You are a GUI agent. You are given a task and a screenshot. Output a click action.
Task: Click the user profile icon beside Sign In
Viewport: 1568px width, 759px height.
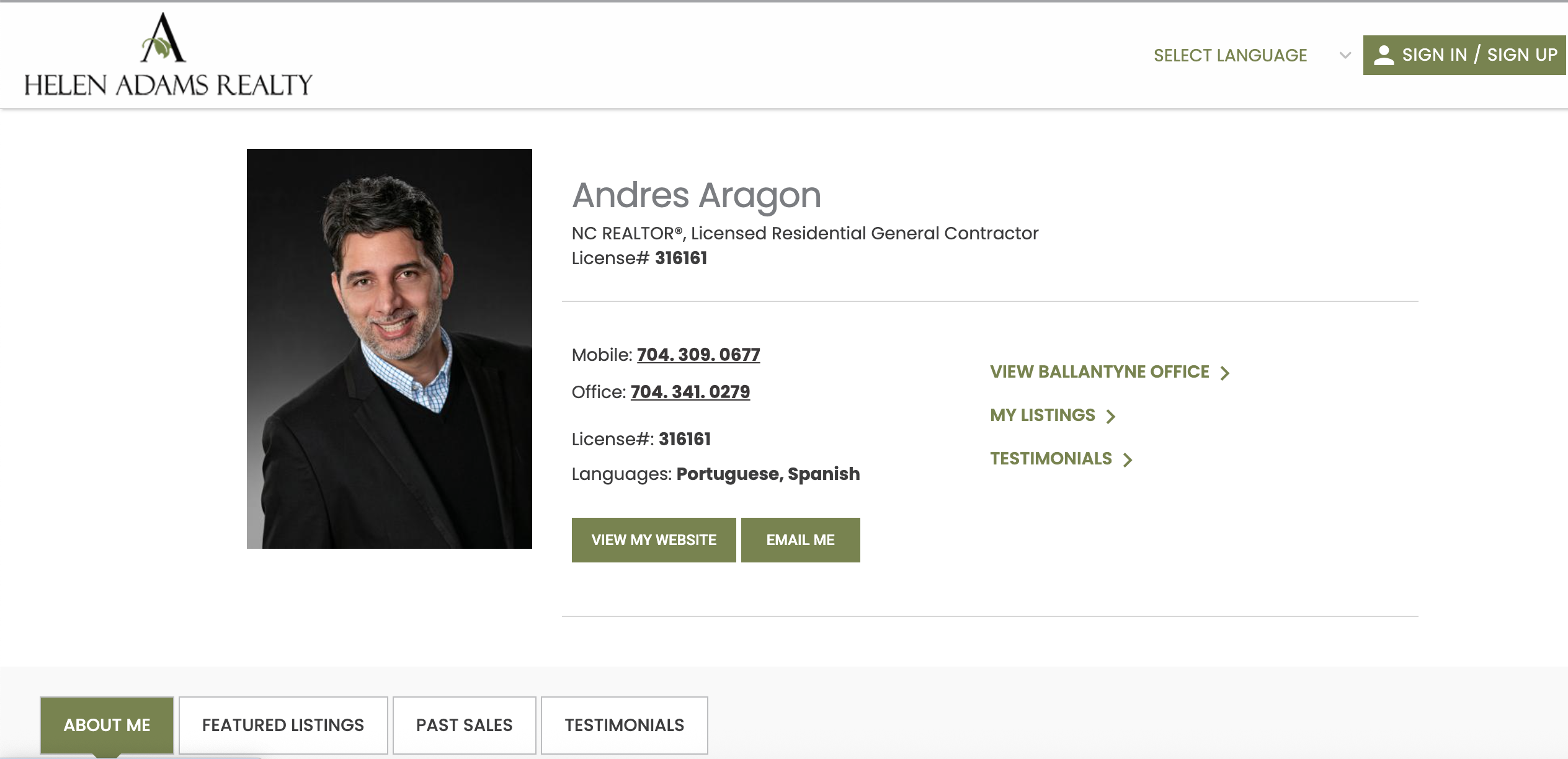[1384, 55]
